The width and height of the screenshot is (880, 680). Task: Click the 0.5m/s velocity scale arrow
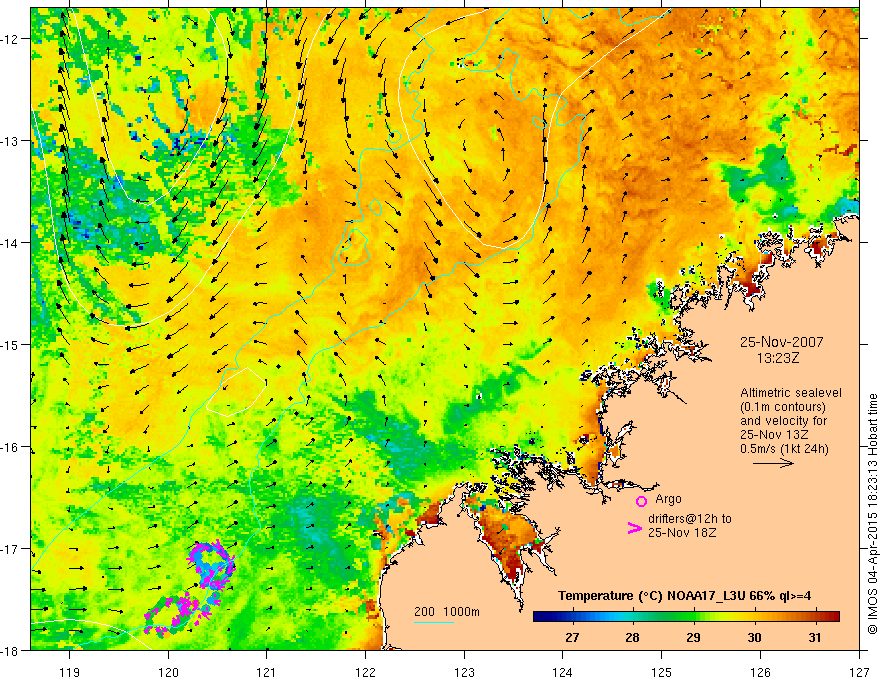point(773,463)
